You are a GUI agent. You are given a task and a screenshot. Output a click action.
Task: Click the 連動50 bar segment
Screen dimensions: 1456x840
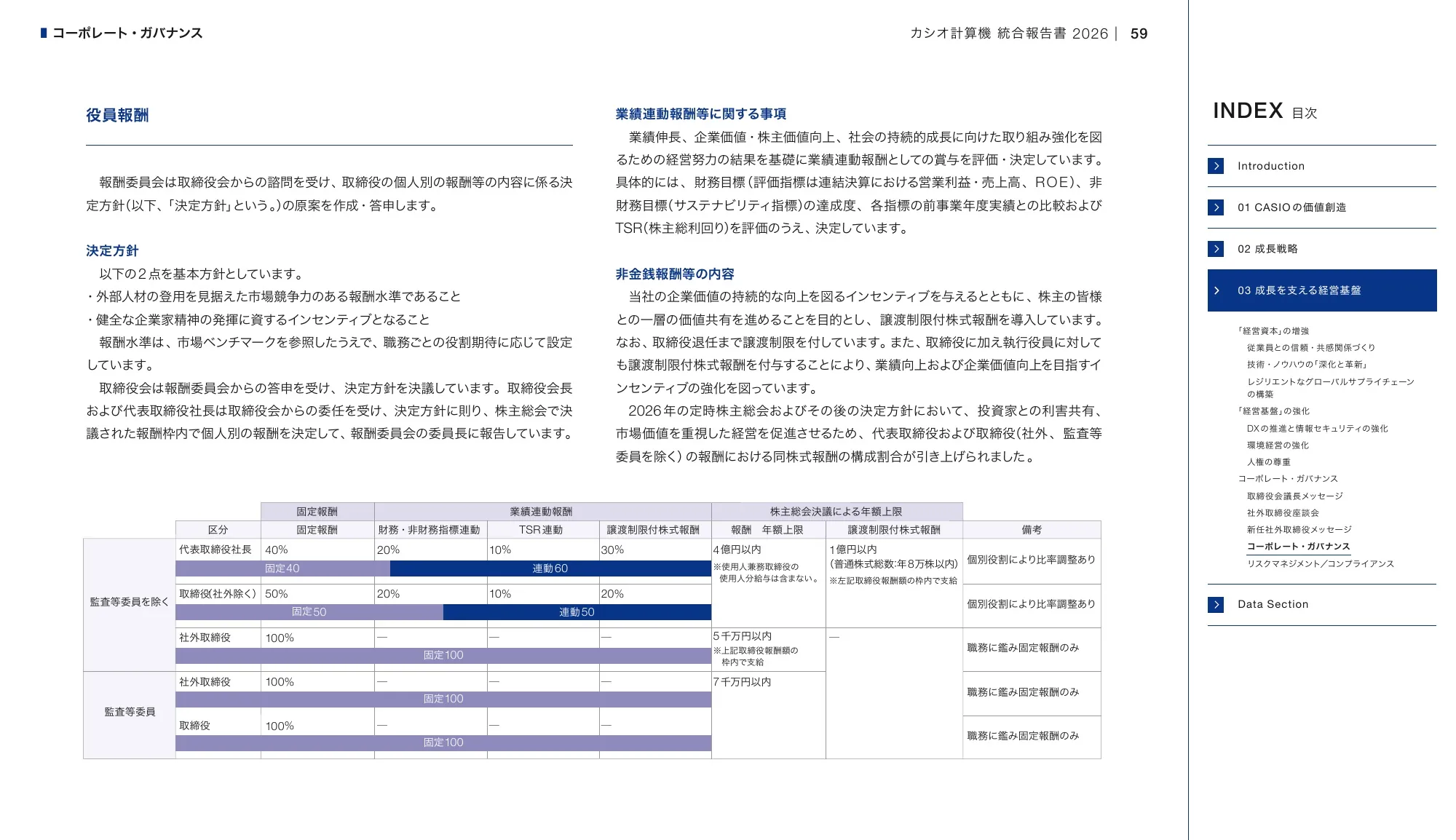577,612
